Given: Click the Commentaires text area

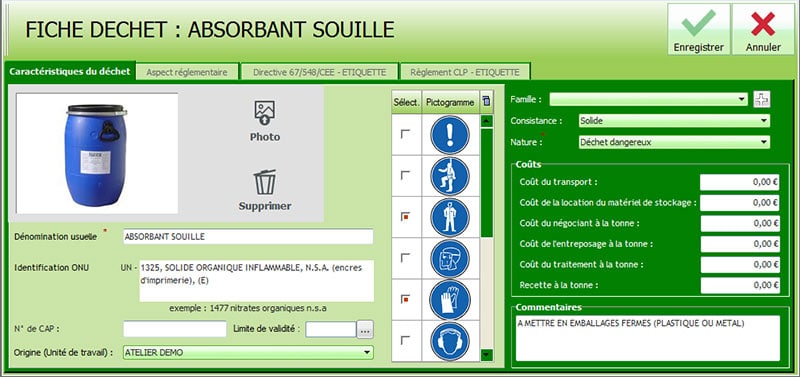Looking at the screenshot, I should (647, 338).
